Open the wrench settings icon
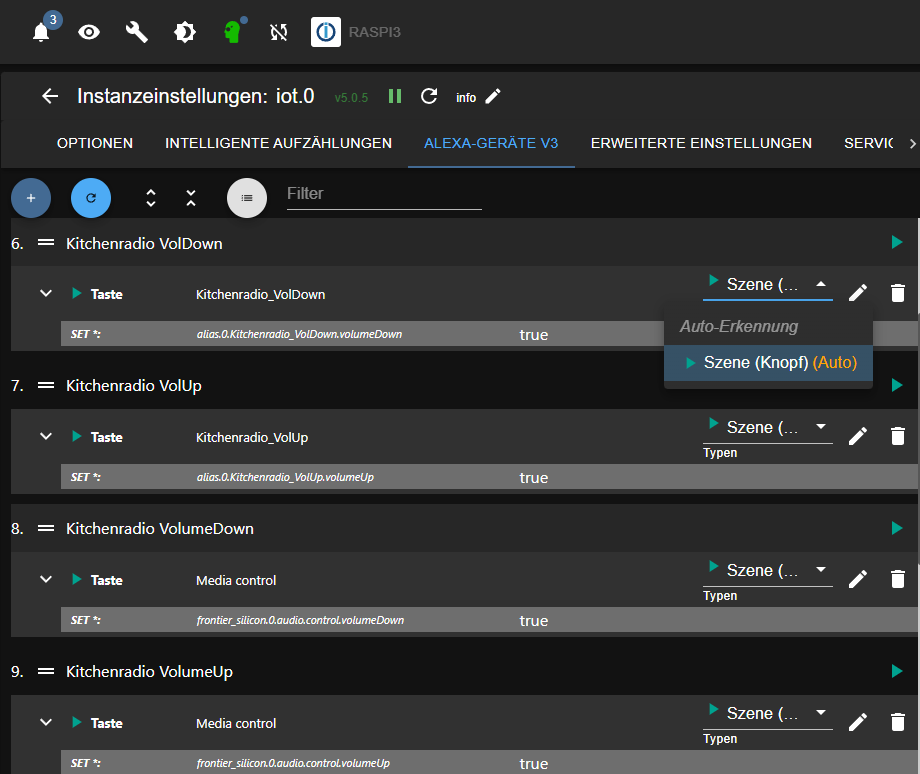The height and width of the screenshot is (774, 920). click(137, 32)
